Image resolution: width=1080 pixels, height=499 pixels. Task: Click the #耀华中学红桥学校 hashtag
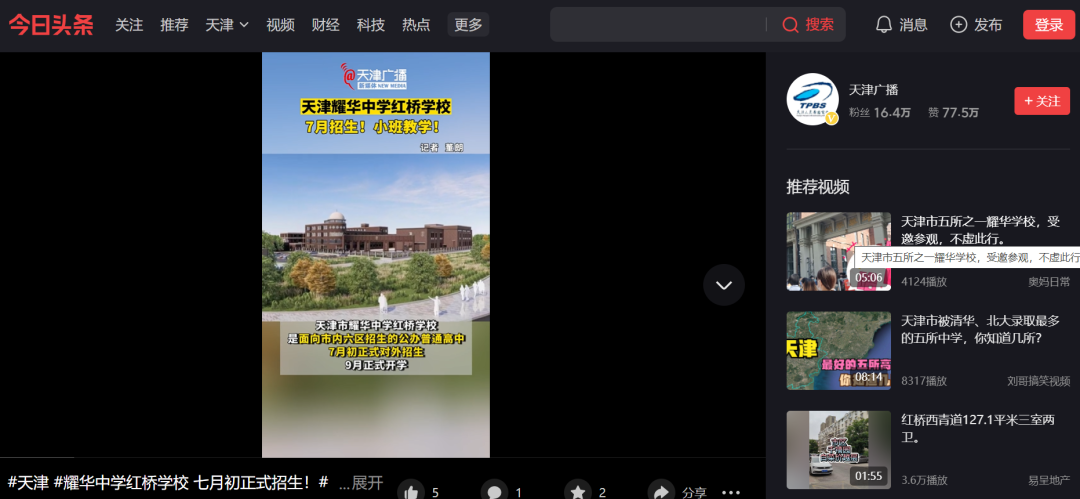(x=121, y=482)
